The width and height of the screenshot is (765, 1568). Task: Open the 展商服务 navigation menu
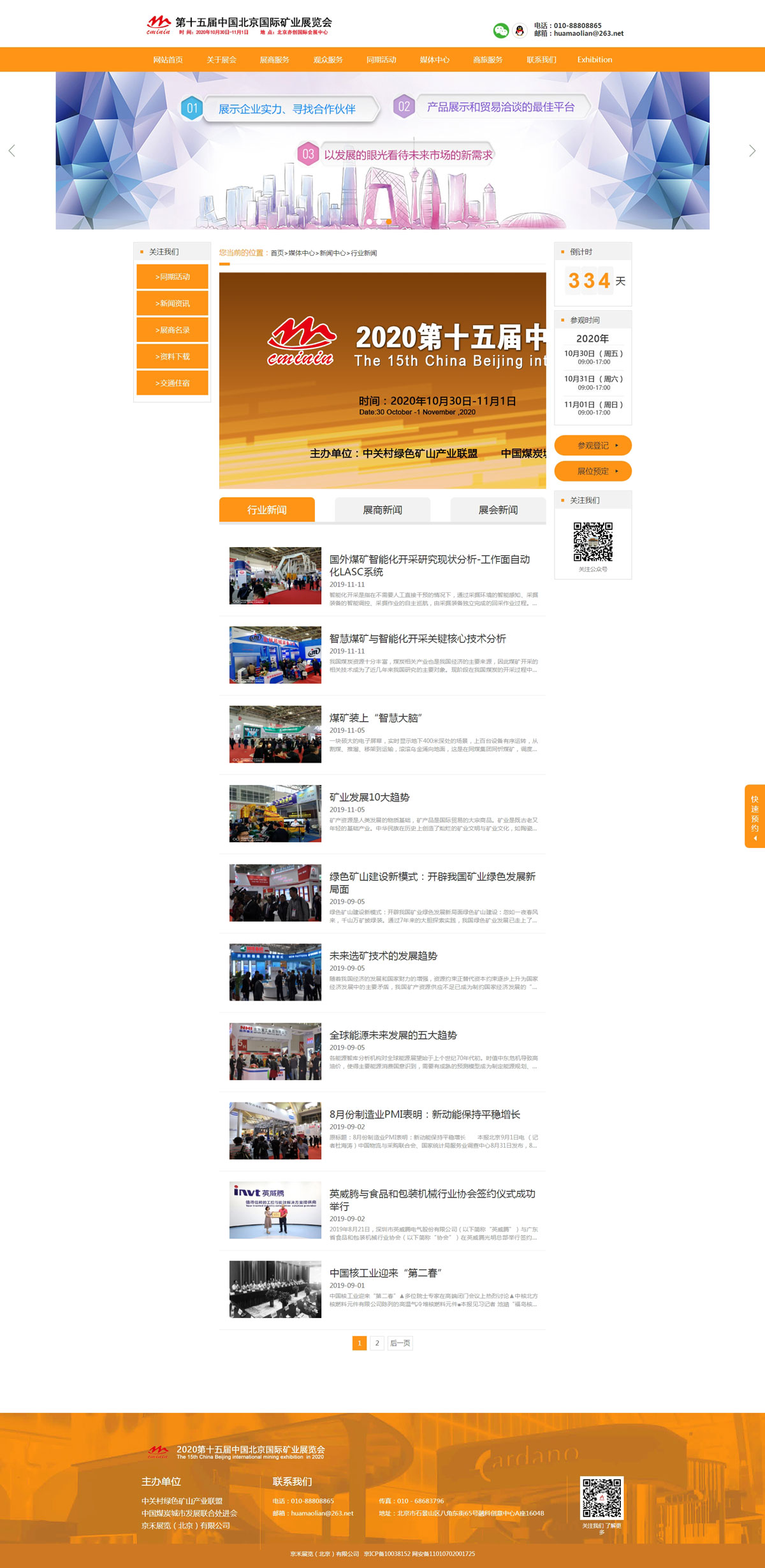pos(274,60)
